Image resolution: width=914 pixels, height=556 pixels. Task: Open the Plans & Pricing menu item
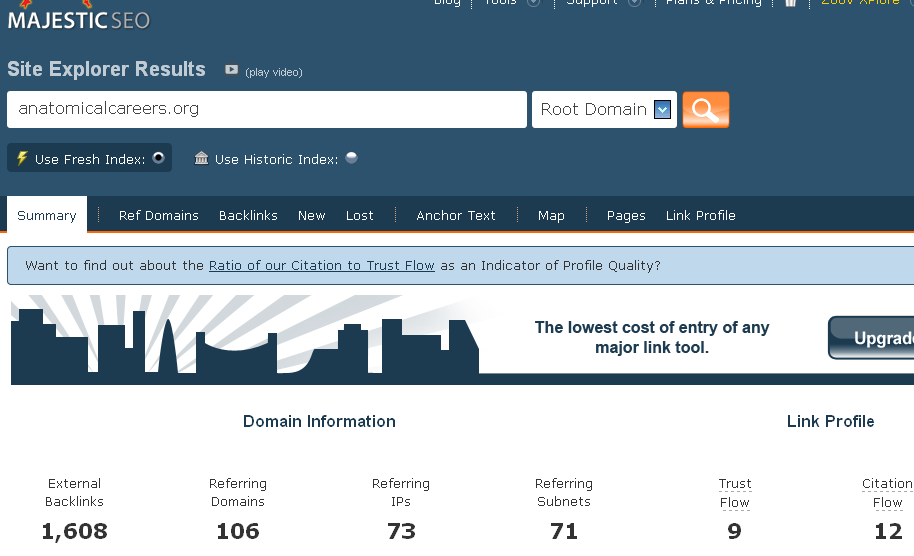click(x=713, y=2)
